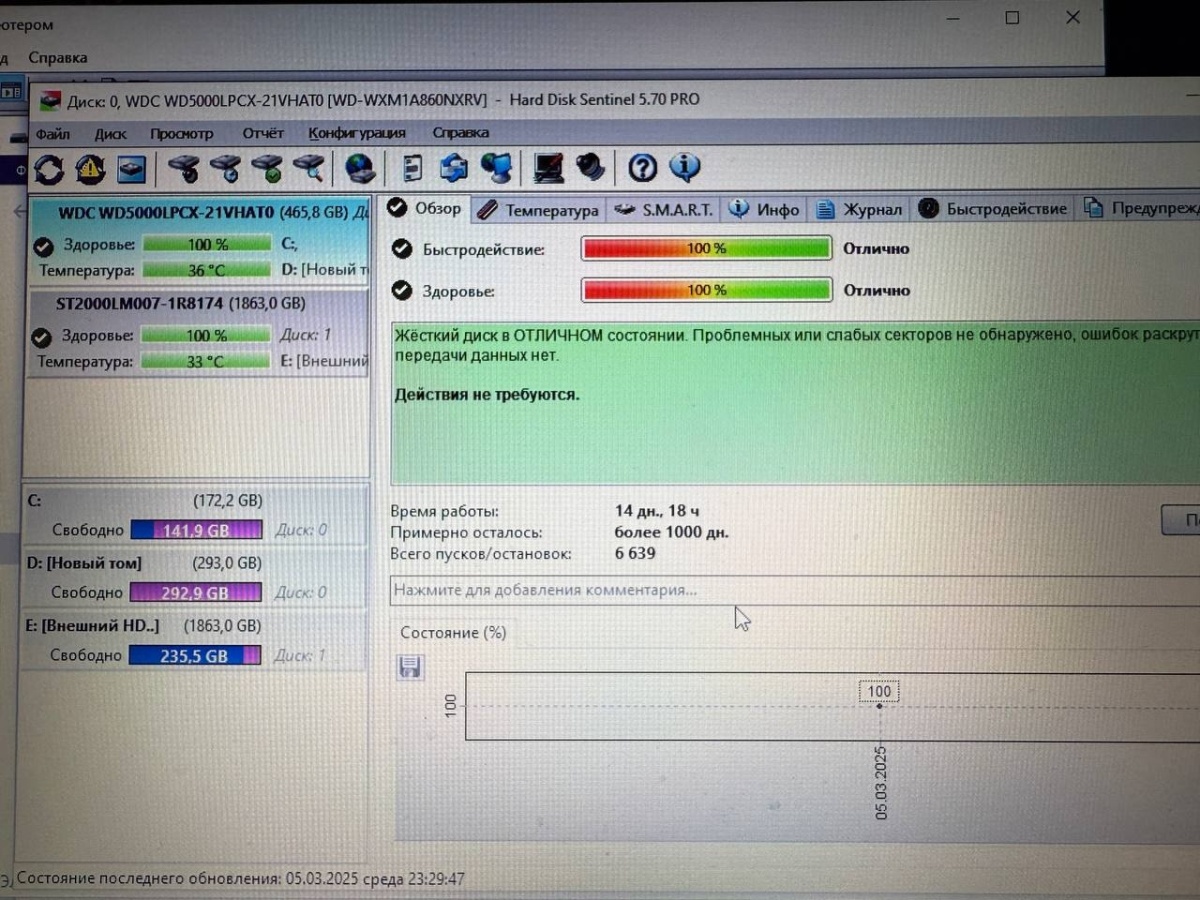Viewport: 1200px width, 900px height.
Task: Click the checkmark icon beside Быстродействие label
Action: click(402, 248)
